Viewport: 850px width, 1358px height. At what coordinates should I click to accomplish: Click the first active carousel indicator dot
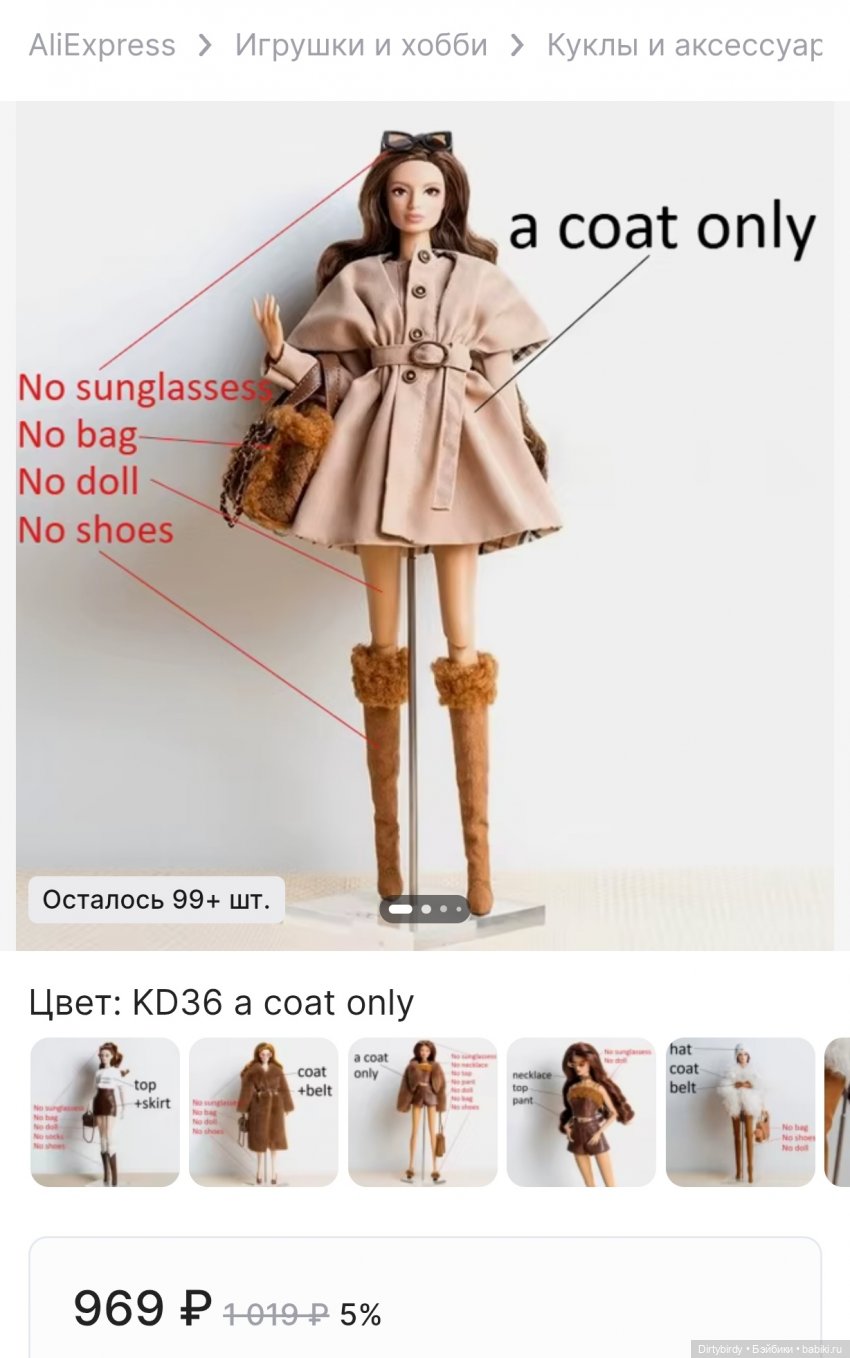click(x=400, y=909)
